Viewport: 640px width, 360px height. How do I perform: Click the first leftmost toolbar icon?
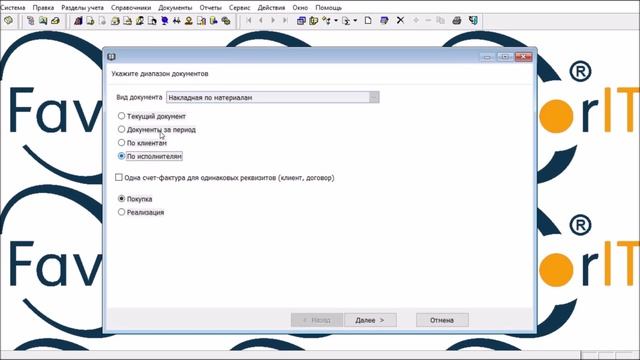coord(8,20)
